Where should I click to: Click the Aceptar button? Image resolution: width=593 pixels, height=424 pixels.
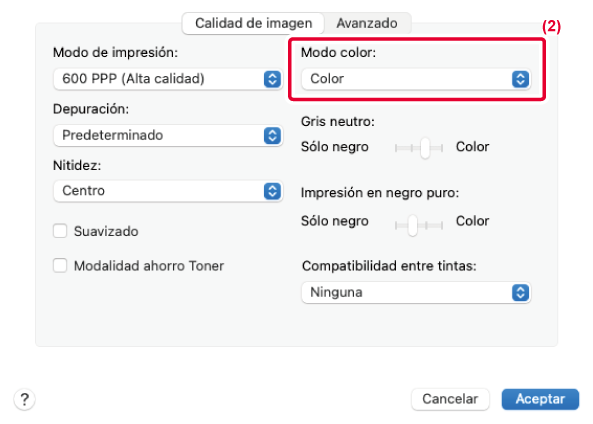540,399
